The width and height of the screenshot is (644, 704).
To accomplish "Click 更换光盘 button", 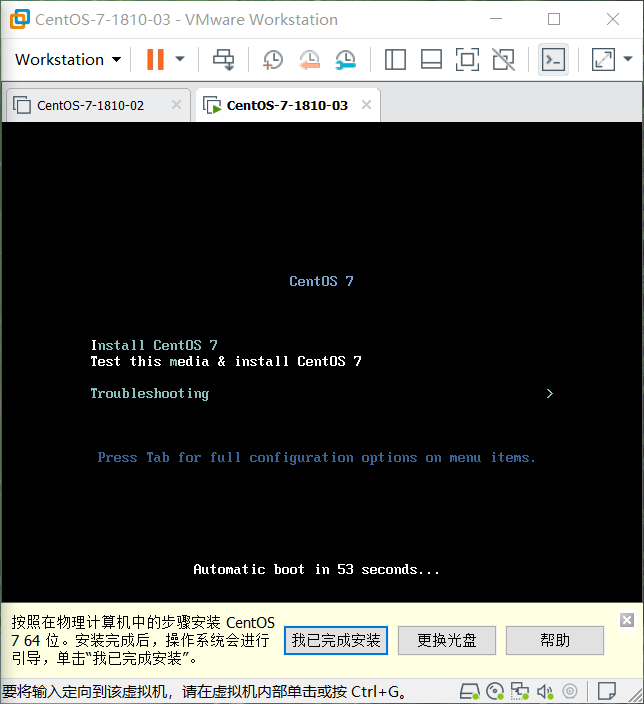I will (447, 640).
